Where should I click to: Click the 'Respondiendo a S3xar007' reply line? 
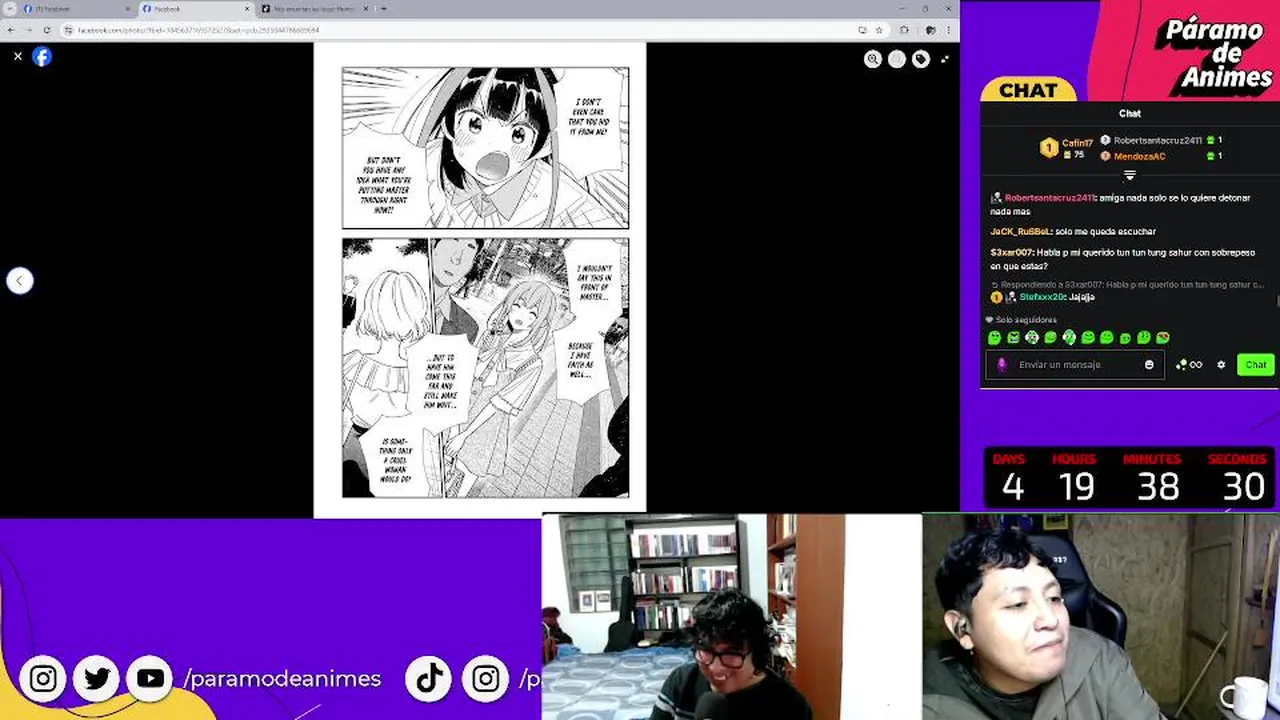(x=1127, y=285)
